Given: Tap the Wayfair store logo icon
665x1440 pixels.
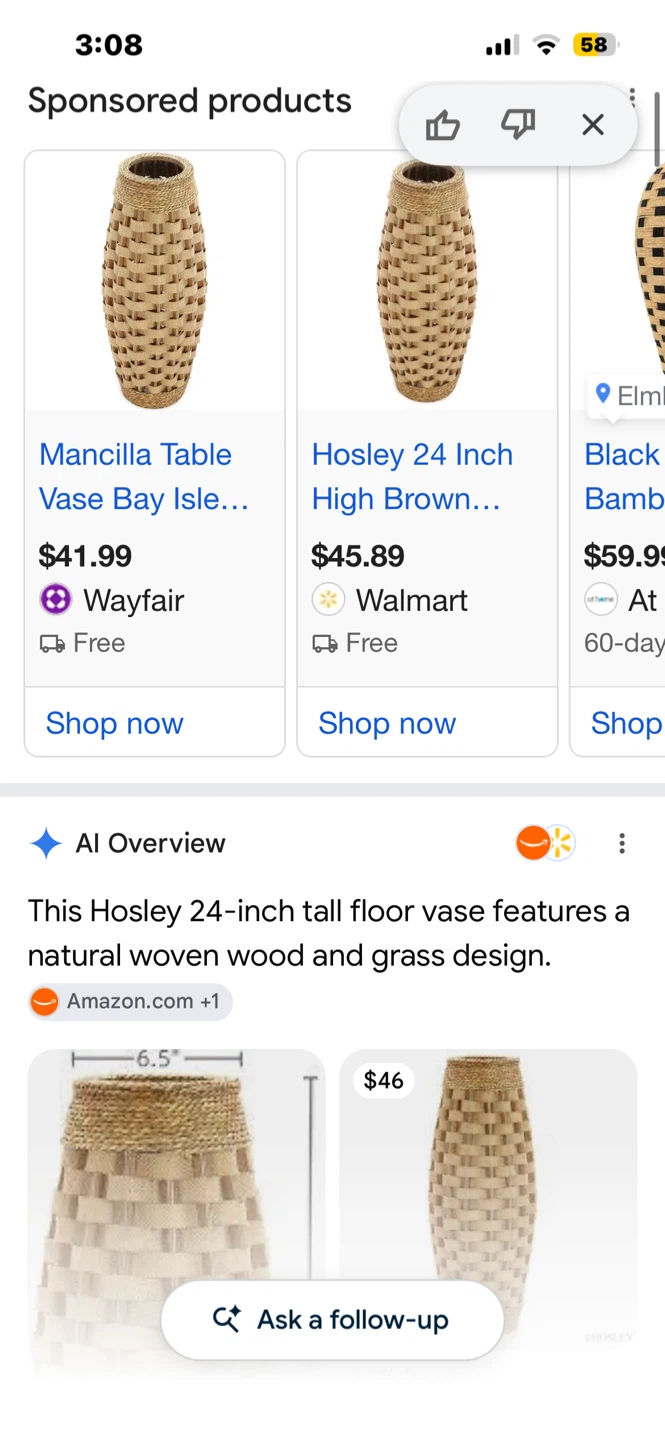Looking at the screenshot, I should click(56, 600).
